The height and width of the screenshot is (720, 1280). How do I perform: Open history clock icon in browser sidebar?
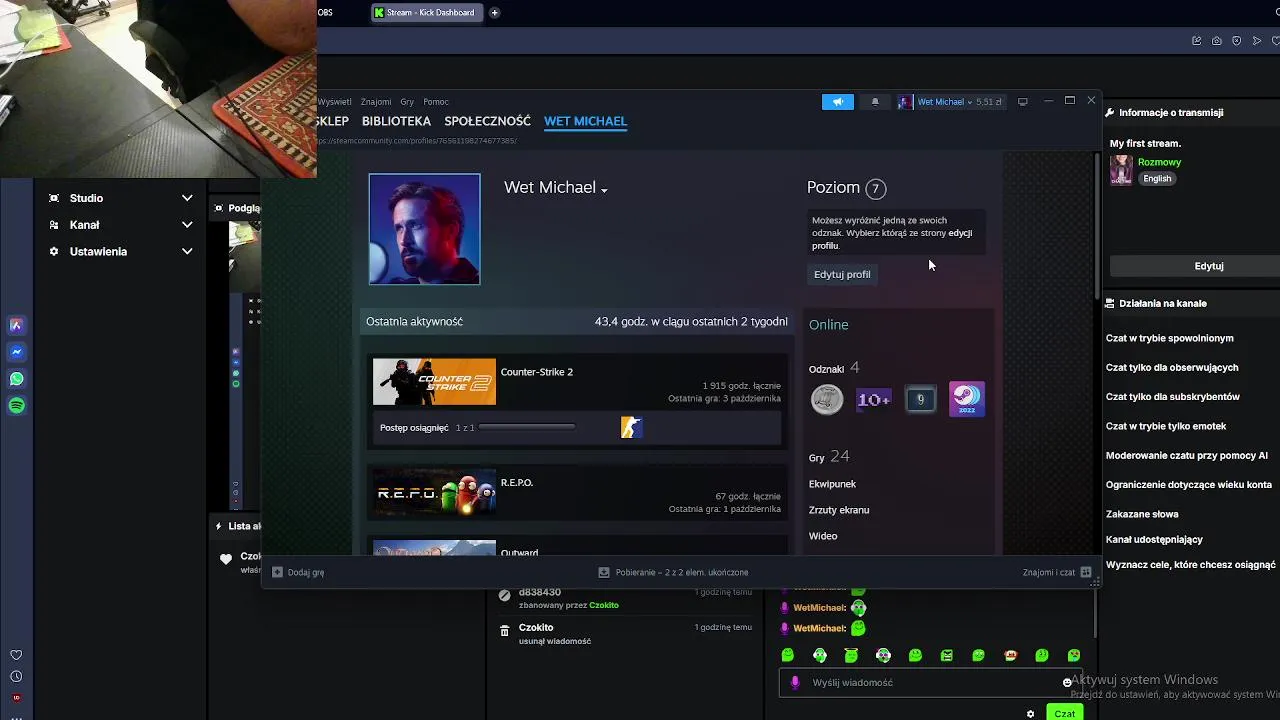point(16,677)
